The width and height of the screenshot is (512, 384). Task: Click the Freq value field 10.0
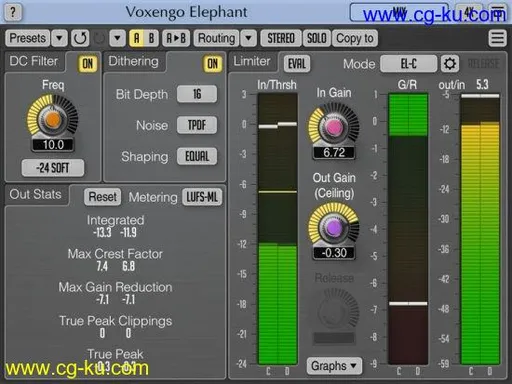click(53, 145)
